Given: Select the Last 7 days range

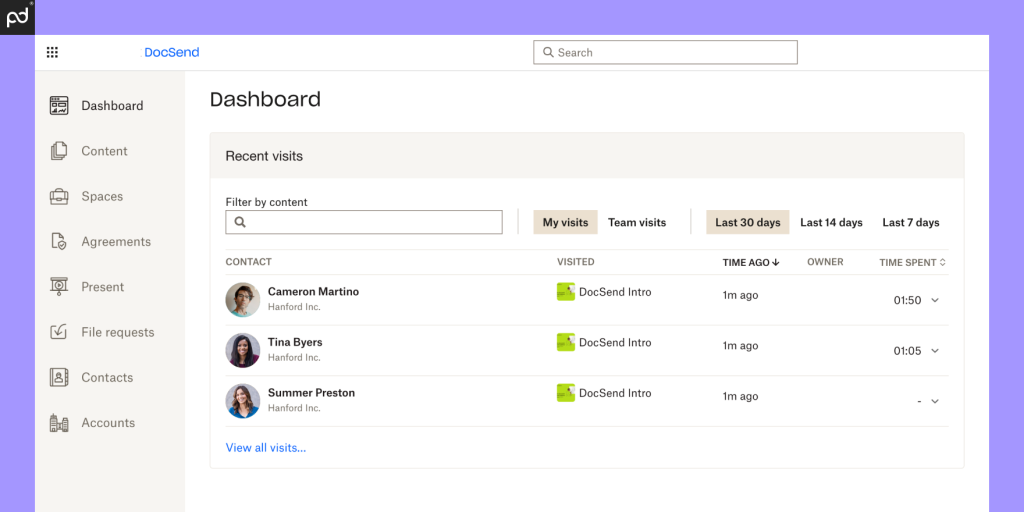Looking at the screenshot, I should 911,222.
